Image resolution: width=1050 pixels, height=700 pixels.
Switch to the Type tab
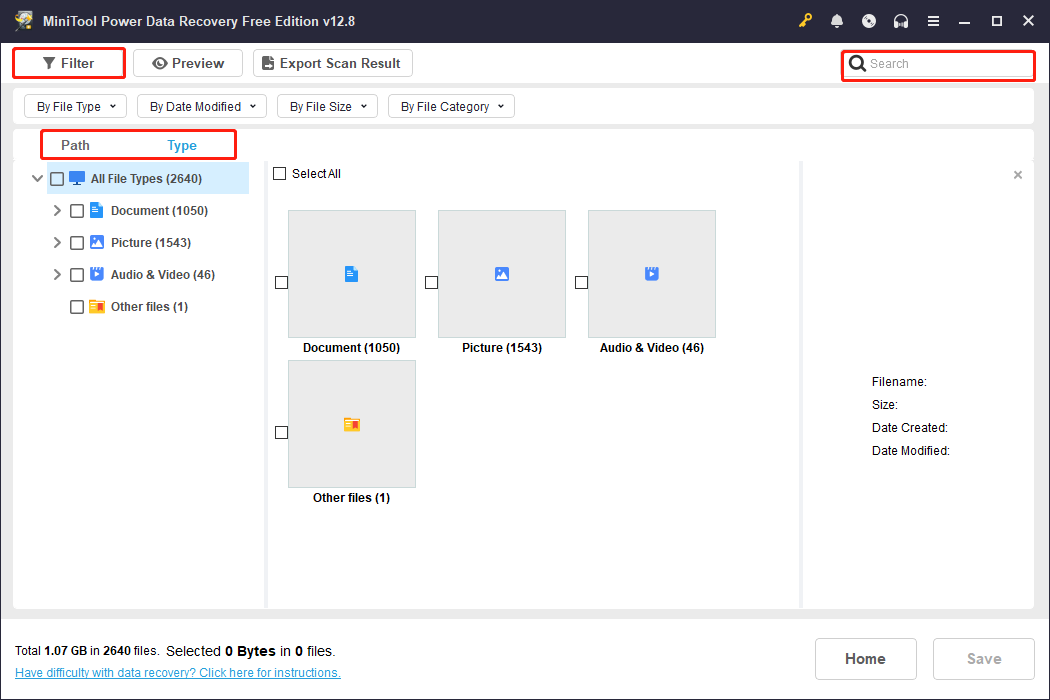click(181, 145)
